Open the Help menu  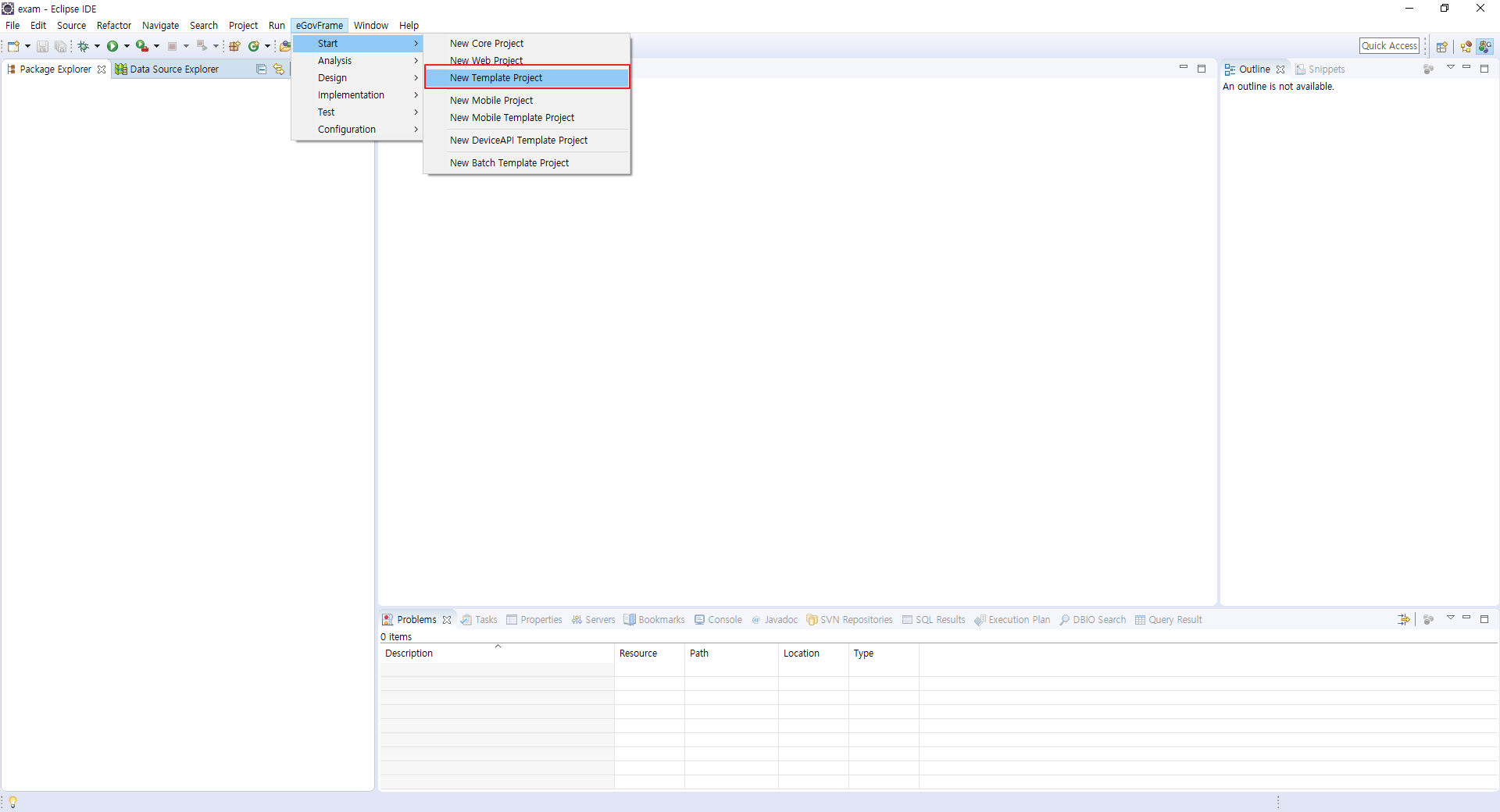[409, 26]
